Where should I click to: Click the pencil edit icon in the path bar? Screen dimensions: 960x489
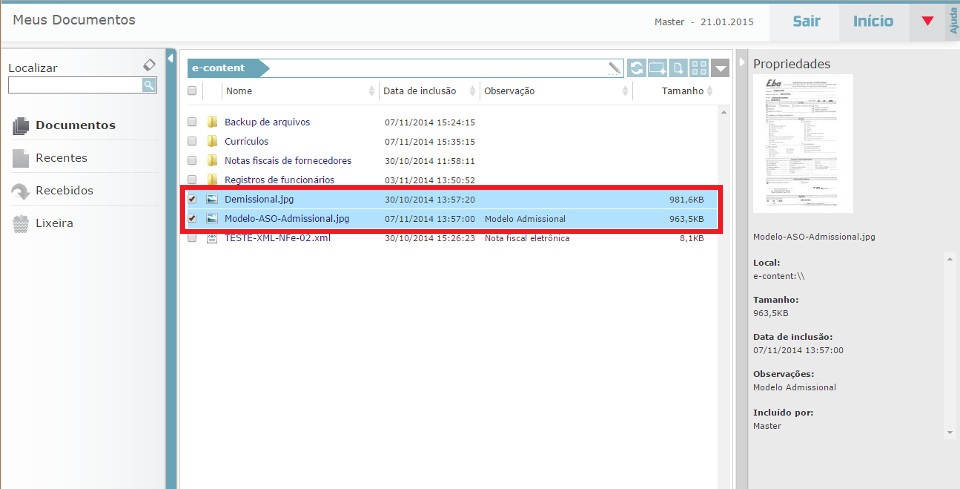point(614,68)
